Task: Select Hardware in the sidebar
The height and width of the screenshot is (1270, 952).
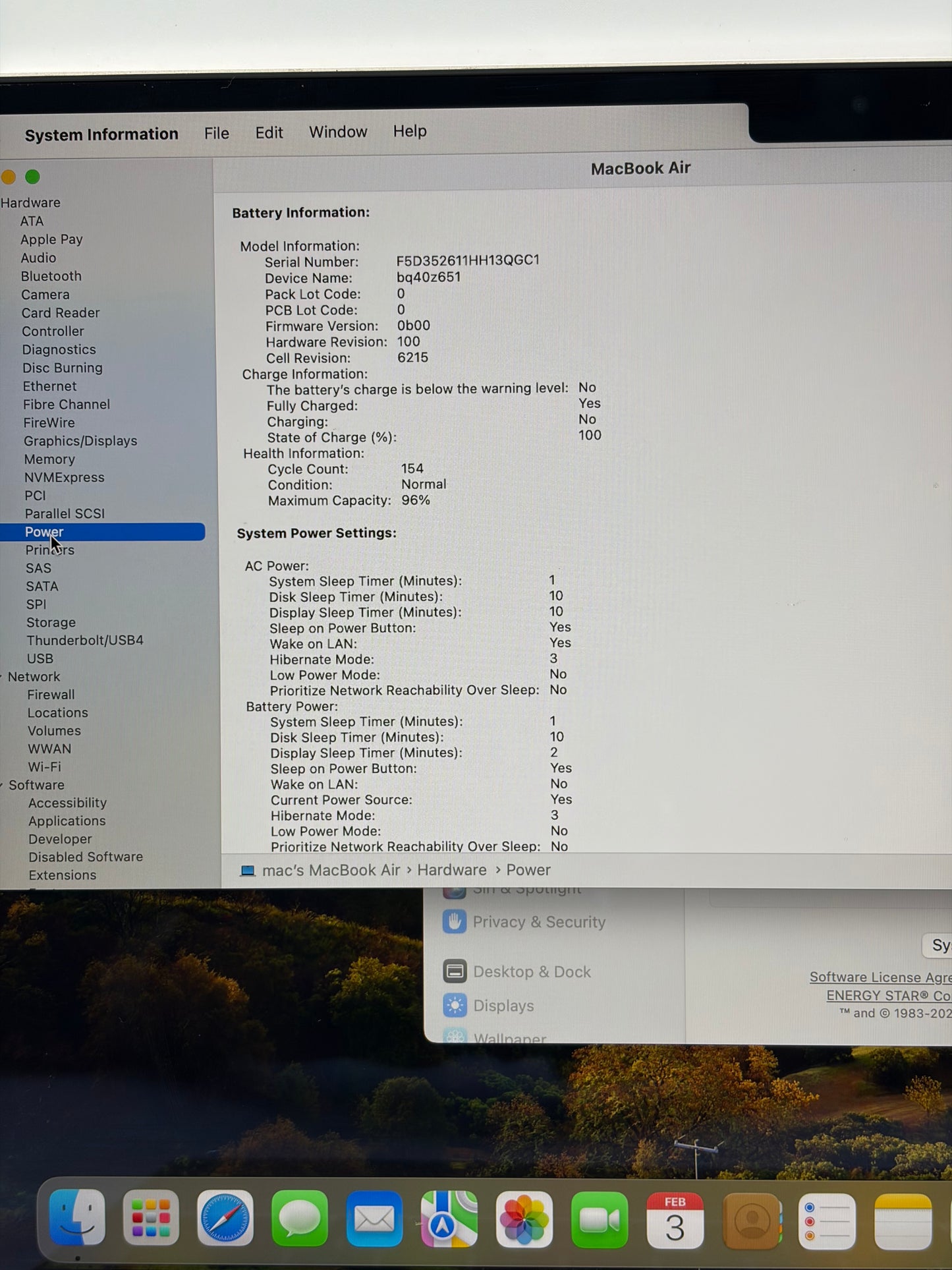Action: click(30, 203)
